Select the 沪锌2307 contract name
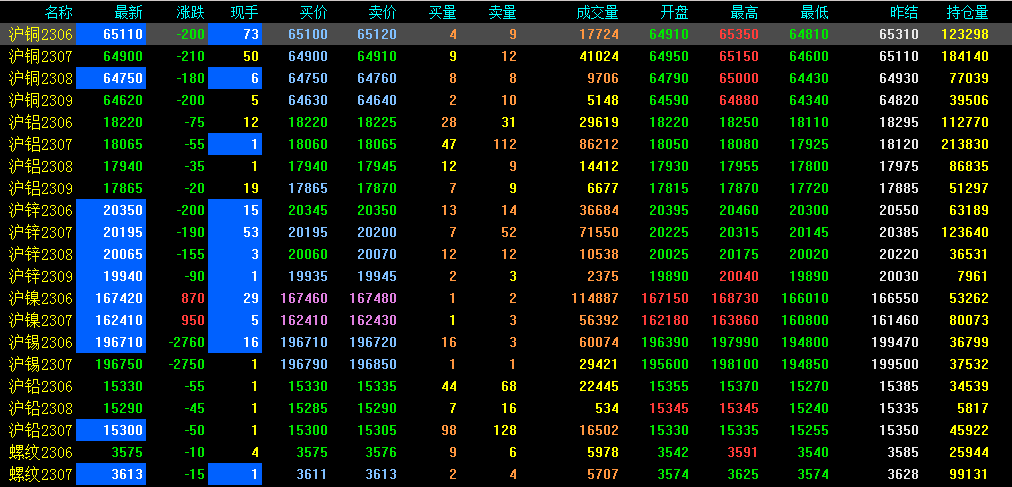 pos(41,232)
